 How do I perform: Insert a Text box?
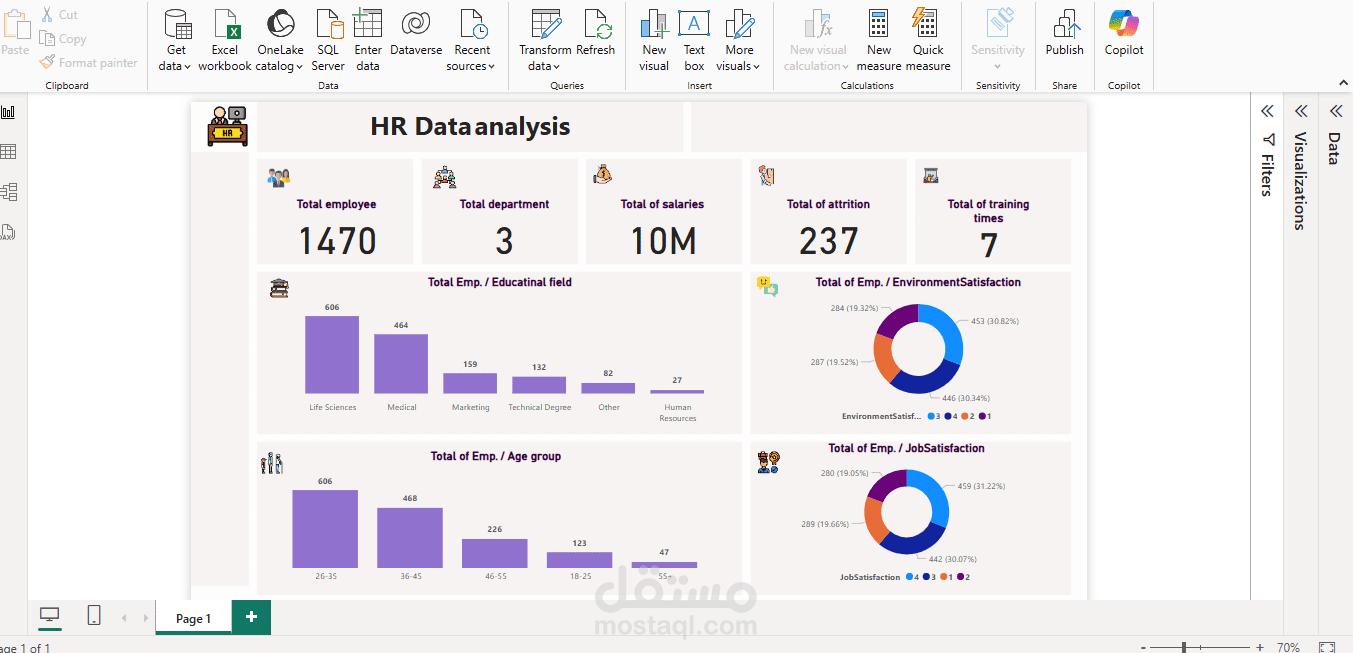click(x=694, y=40)
